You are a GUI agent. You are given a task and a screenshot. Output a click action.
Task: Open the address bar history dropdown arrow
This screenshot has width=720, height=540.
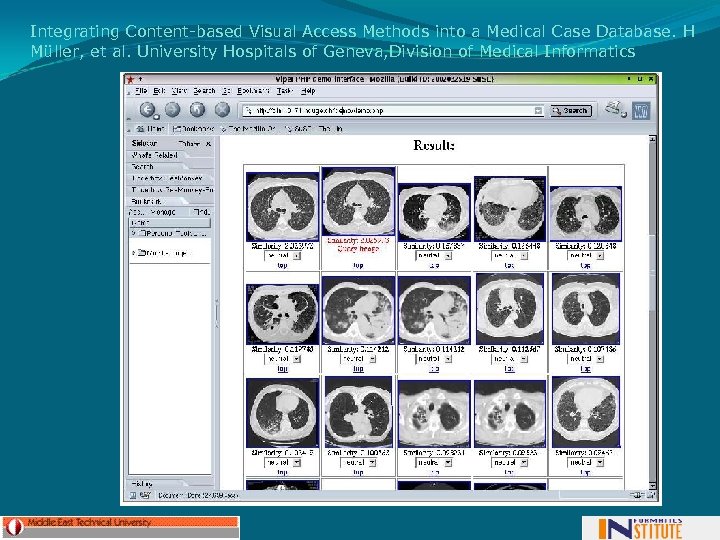coord(538,111)
